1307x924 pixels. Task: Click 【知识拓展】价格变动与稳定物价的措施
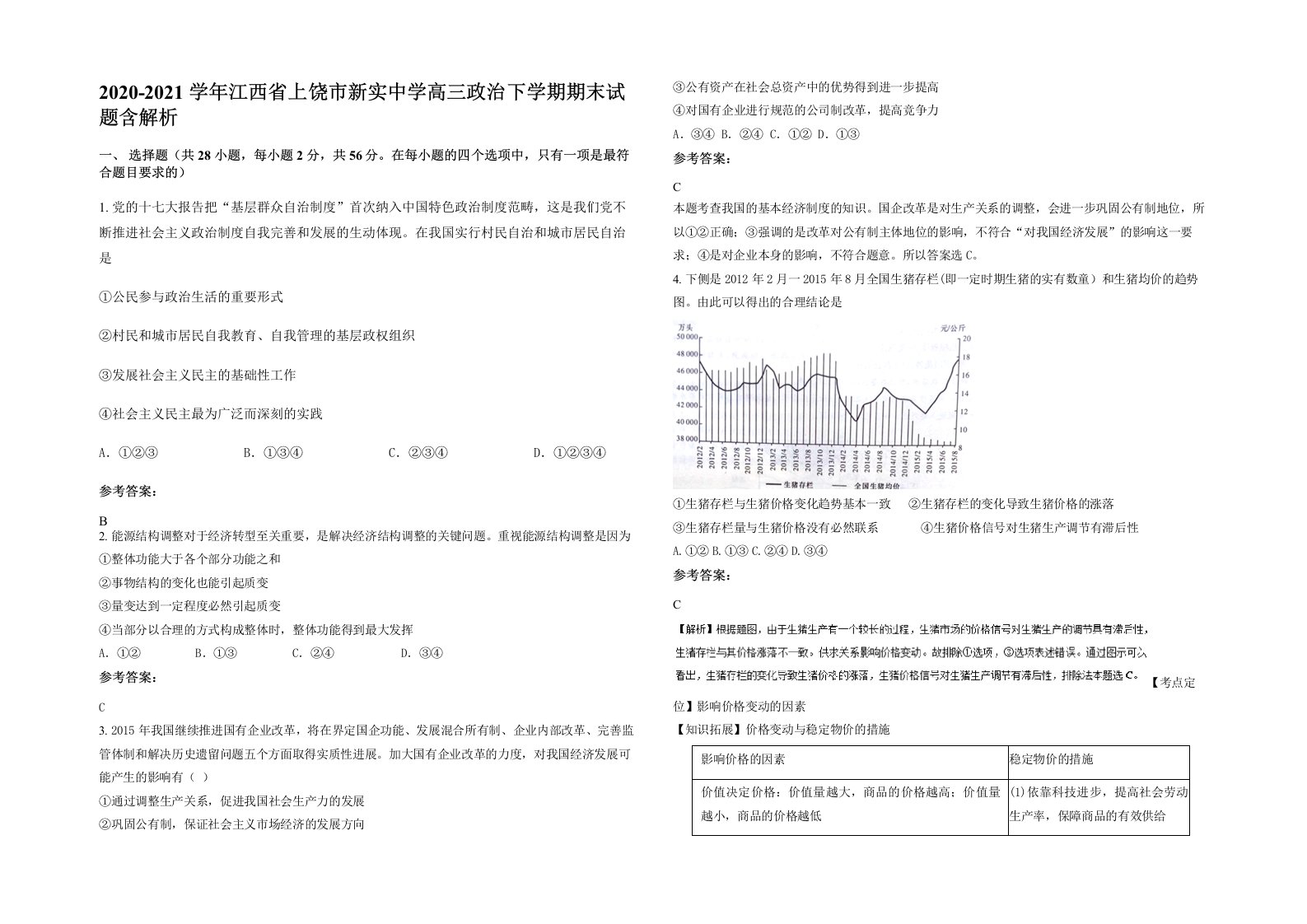click(x=782, y=730)
